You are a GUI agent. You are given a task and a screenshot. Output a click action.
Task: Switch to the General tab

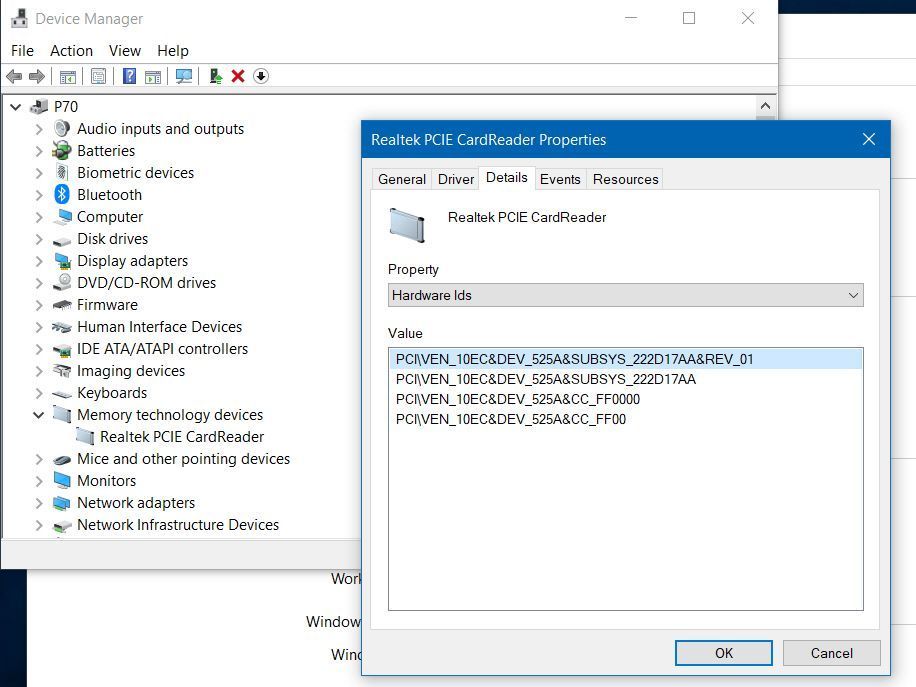pyautogui.click(x=402, y=179)
